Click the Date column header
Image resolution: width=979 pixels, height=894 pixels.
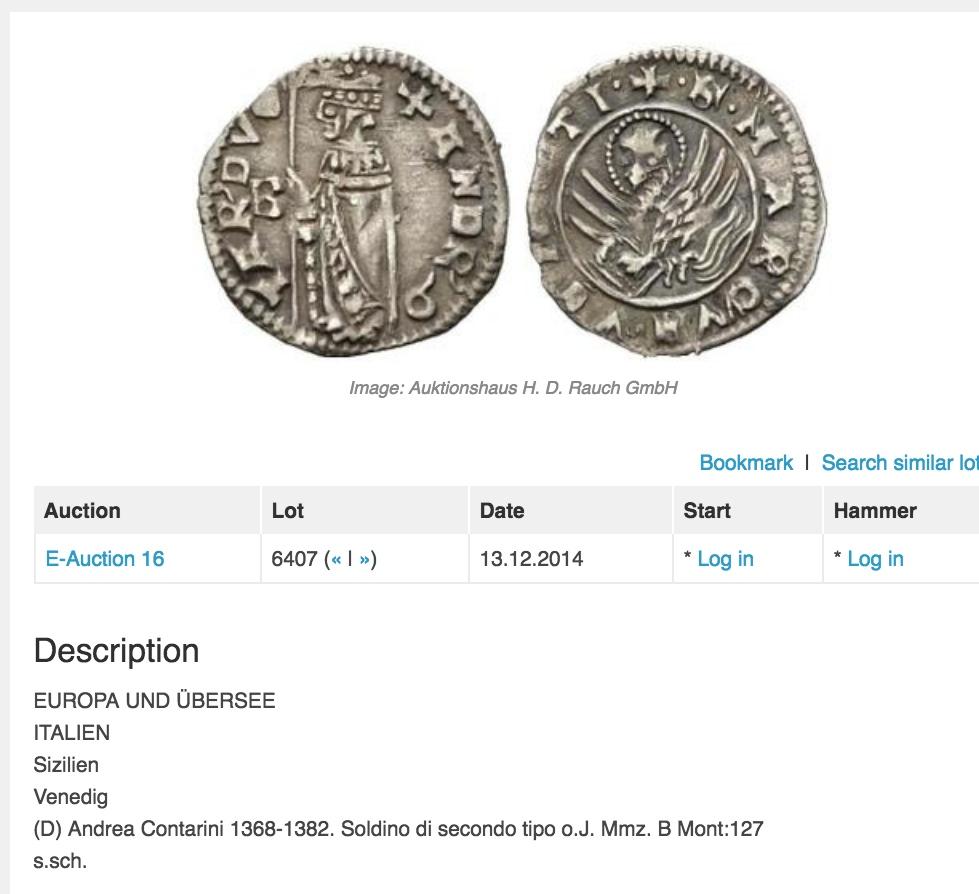(x=502, y=511)
